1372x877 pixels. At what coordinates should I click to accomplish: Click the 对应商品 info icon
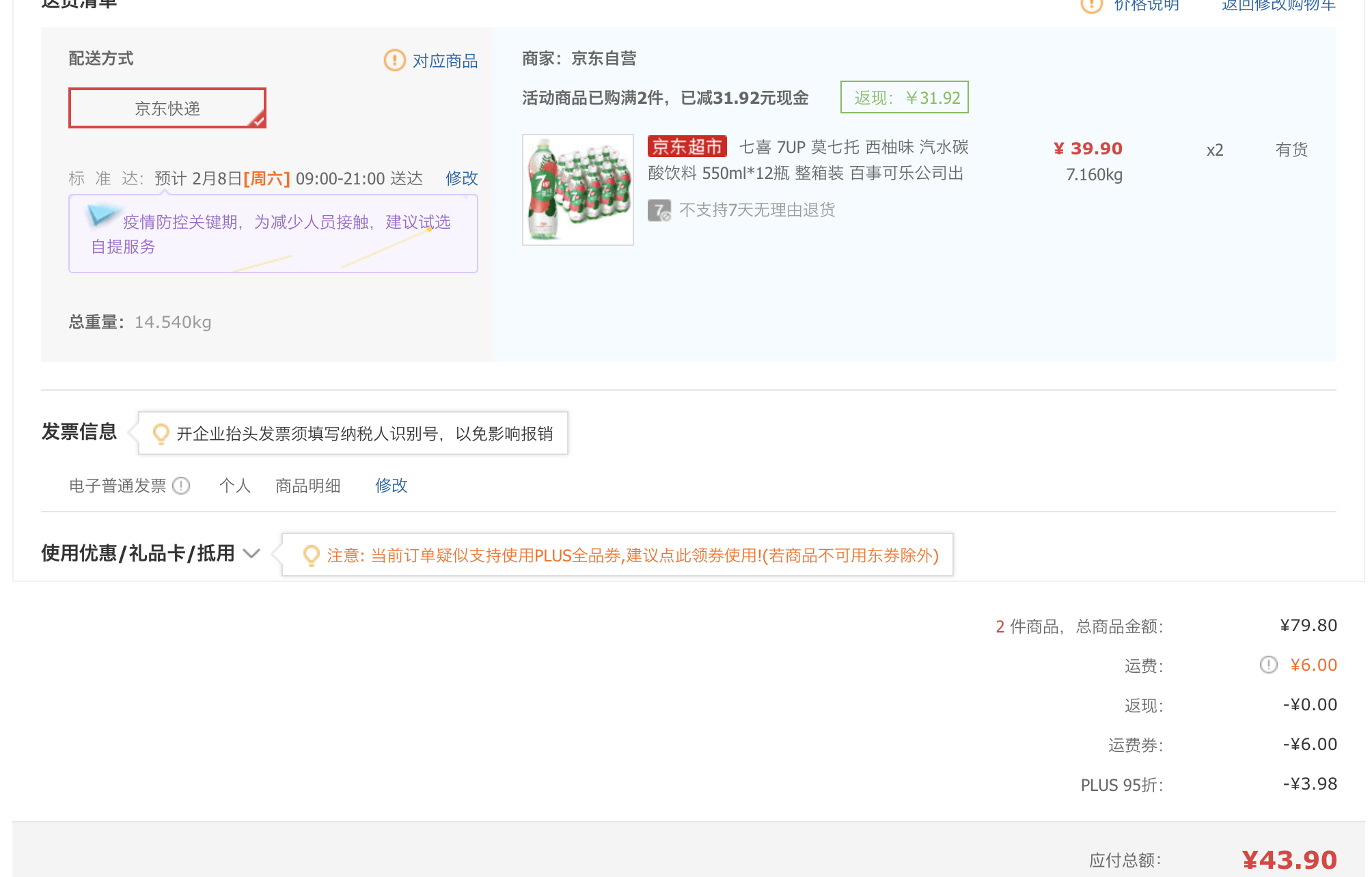395,60
